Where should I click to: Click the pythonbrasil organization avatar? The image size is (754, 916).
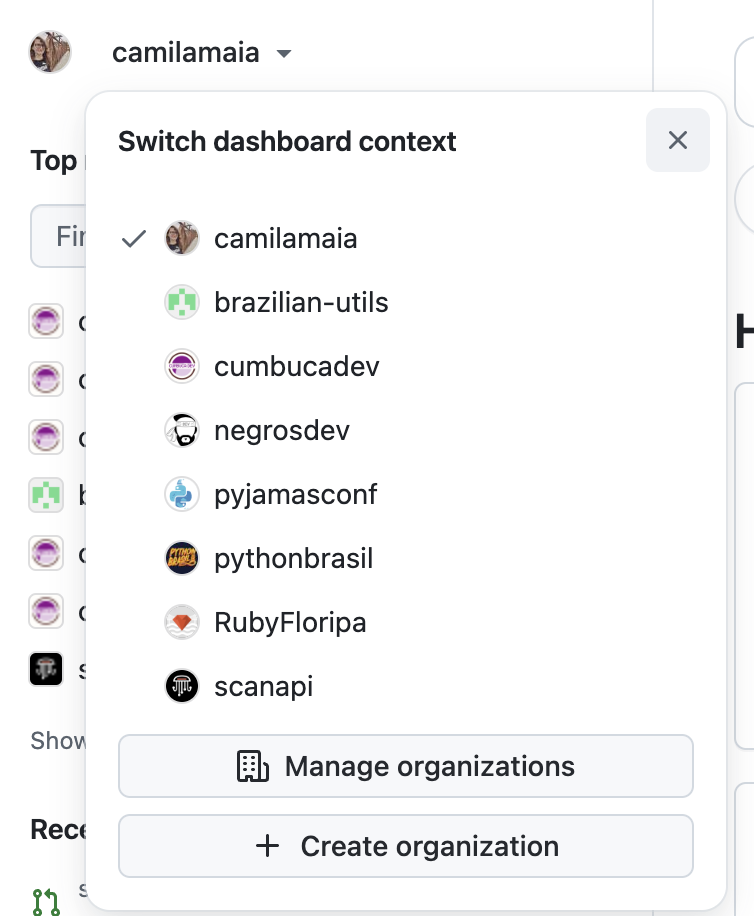pyautogui.click(x=182, y=558)
